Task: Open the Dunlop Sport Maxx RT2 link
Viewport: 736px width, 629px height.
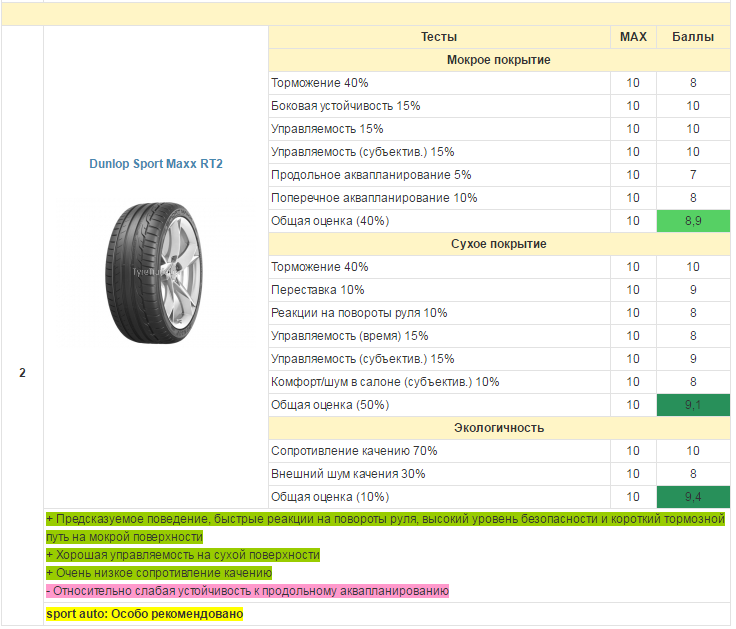Action: (155, 163)
